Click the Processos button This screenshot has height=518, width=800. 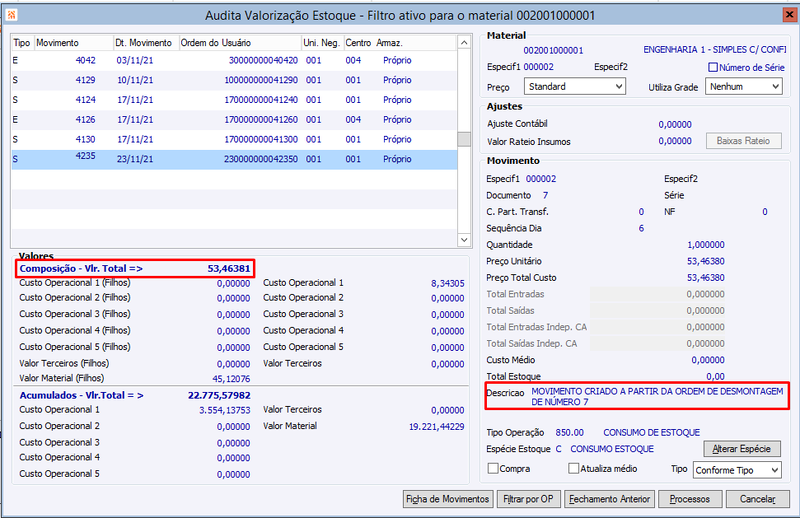tap(690, 499)
